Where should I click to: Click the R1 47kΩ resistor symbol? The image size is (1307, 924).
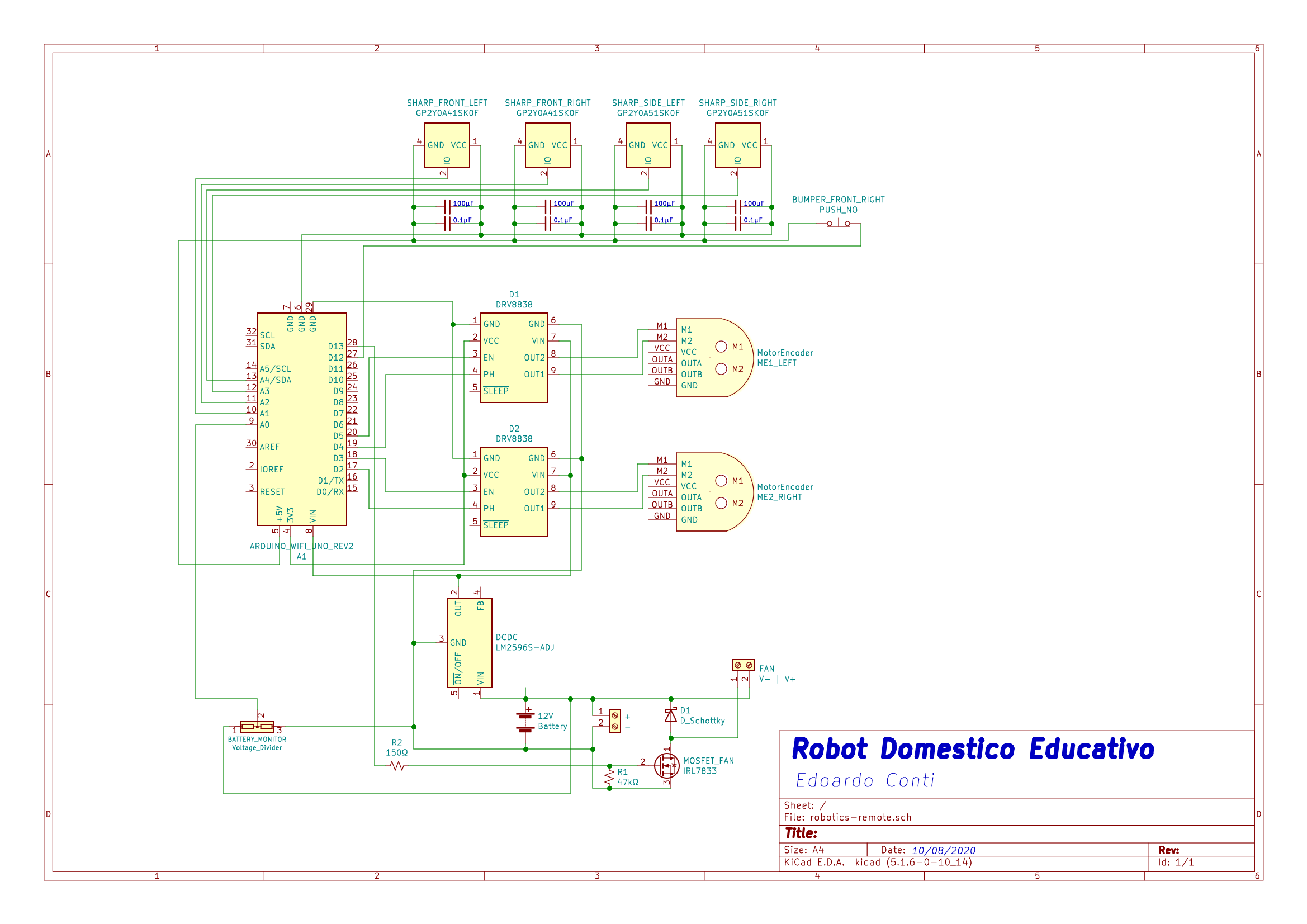[610, 776]
